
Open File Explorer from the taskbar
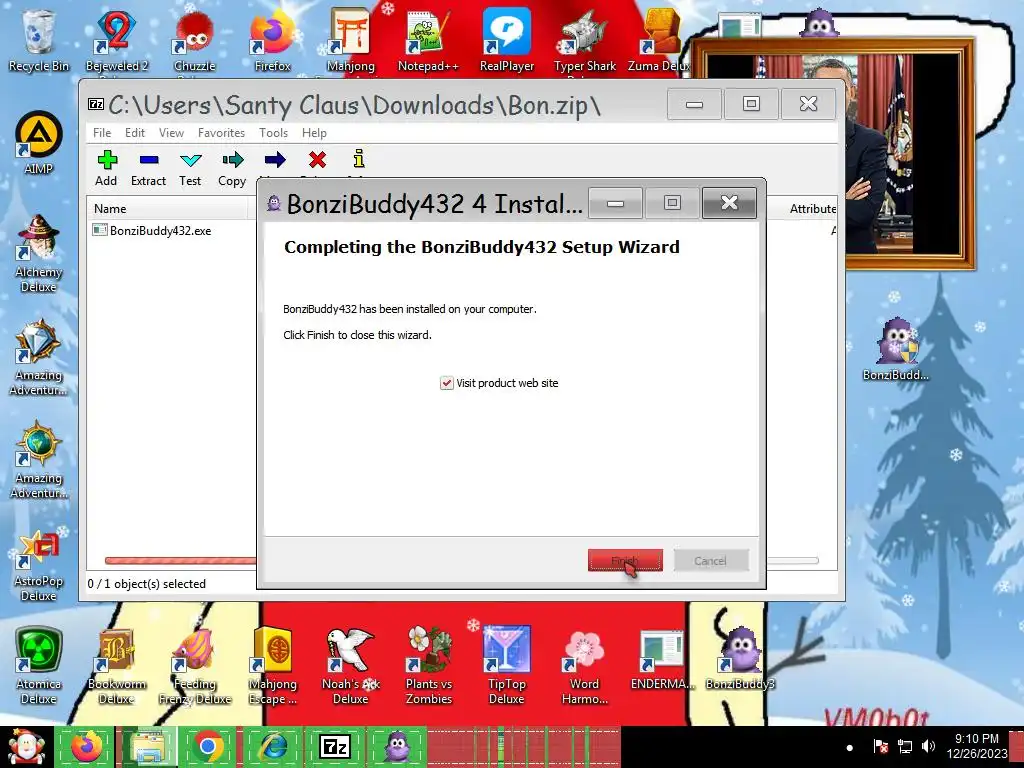(148, 747)
